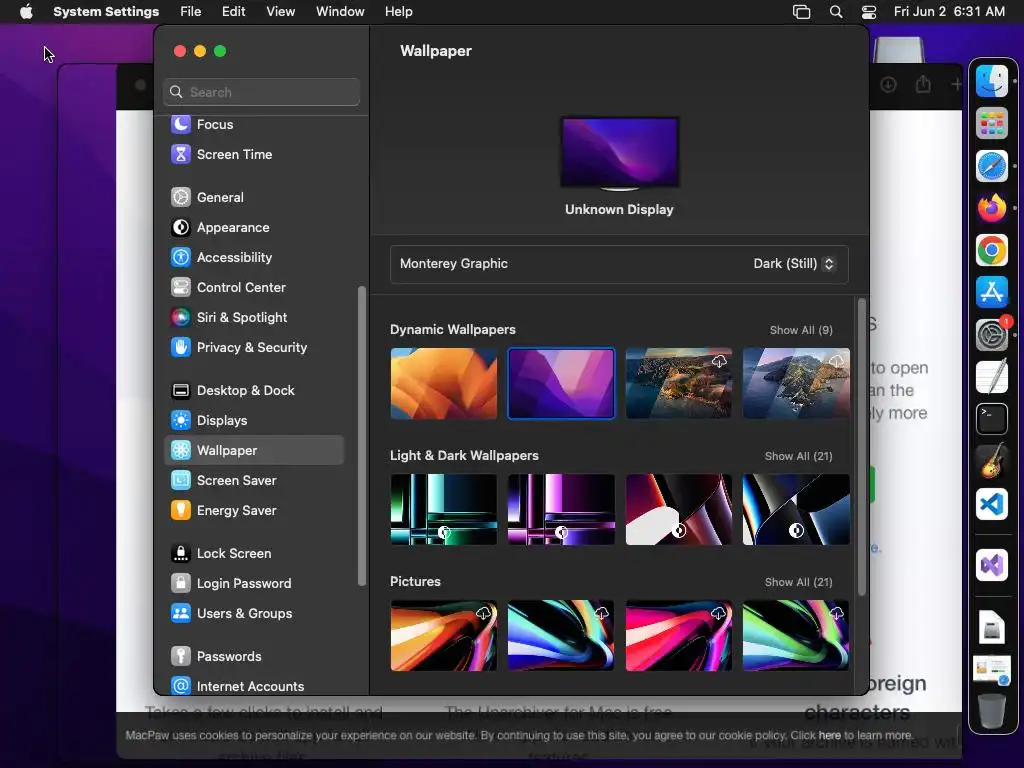Select Wallpaper sidebar item

point(255,451)
